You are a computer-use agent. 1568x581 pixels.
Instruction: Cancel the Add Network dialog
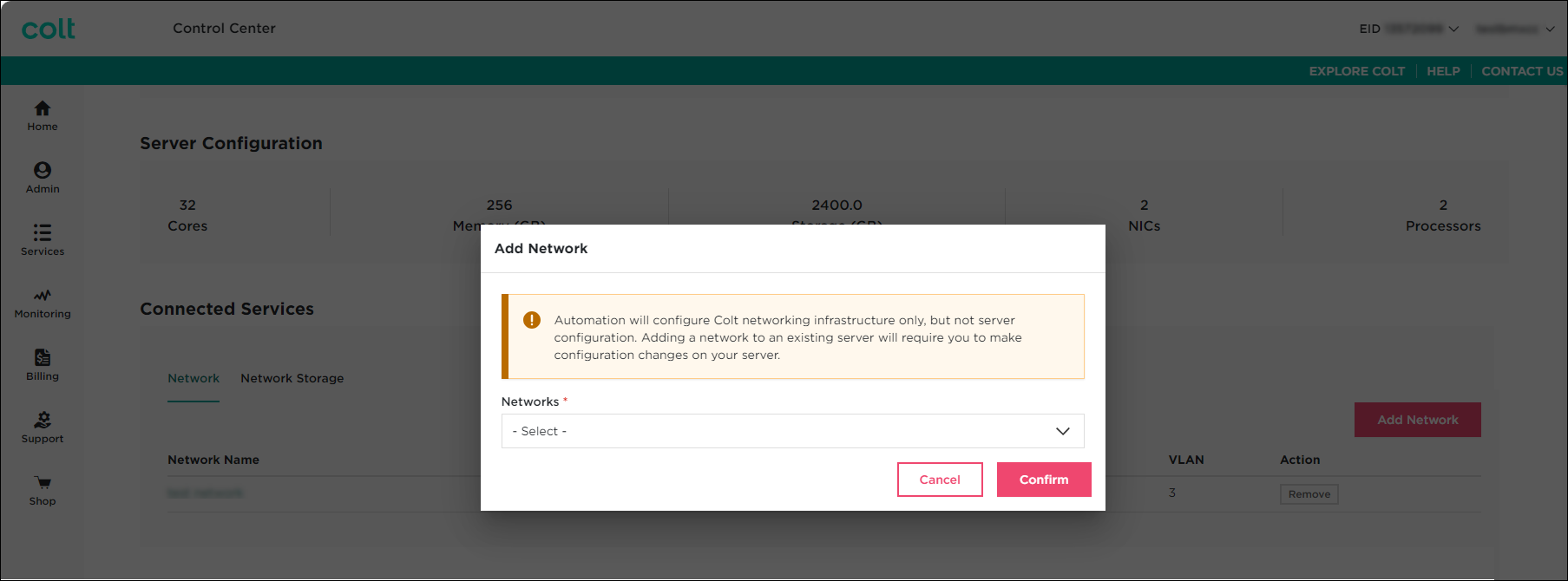point(940,480)
